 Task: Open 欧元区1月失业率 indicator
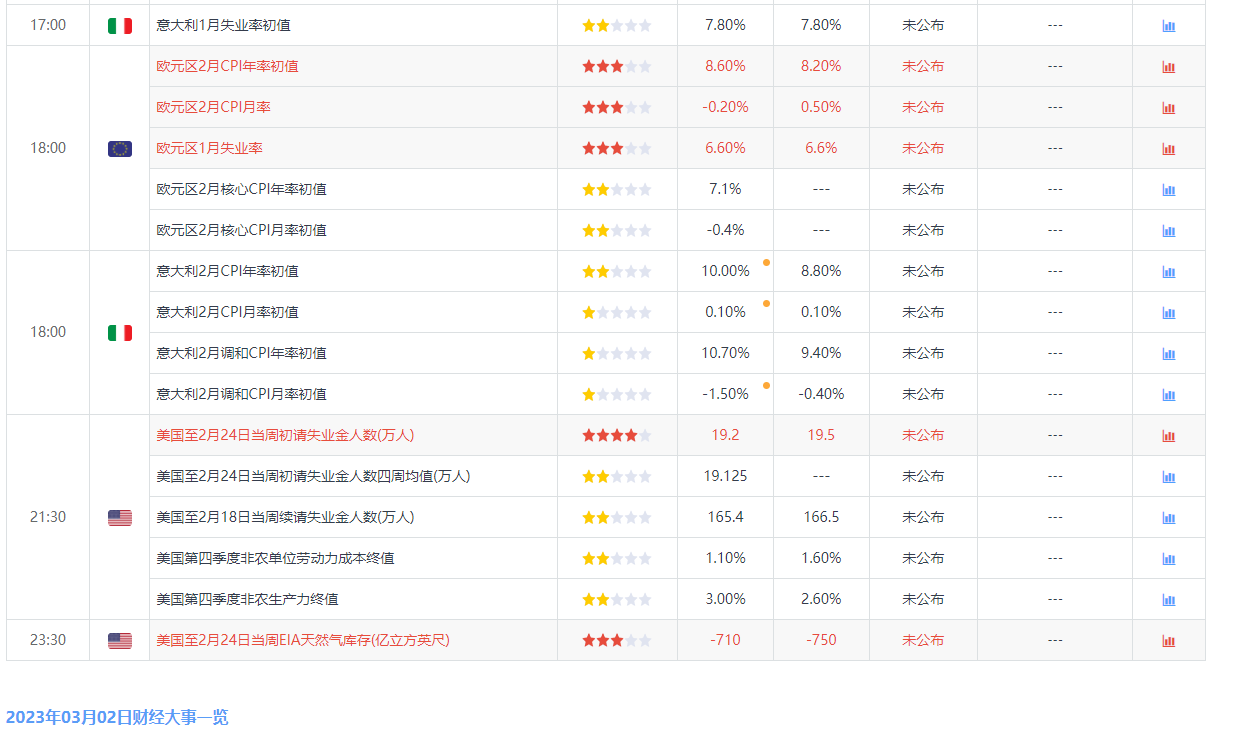(210, 148)
